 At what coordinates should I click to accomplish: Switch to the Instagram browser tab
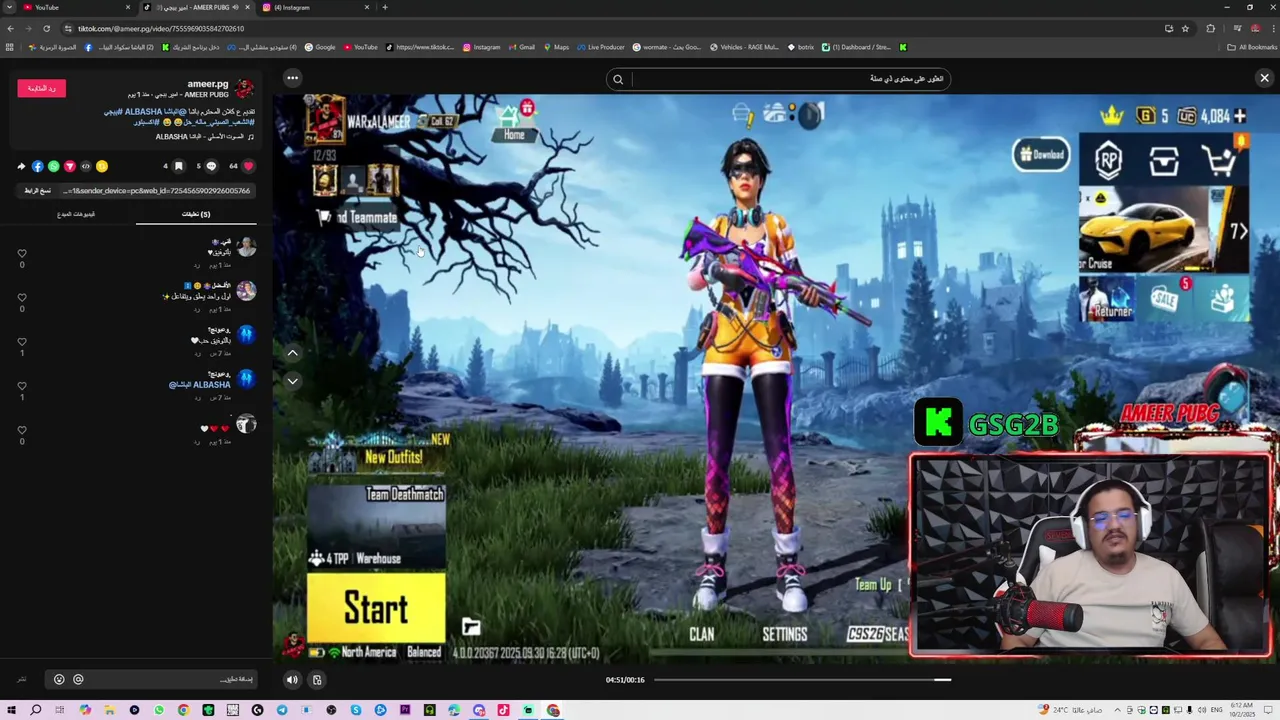click(x=316, y=7)
